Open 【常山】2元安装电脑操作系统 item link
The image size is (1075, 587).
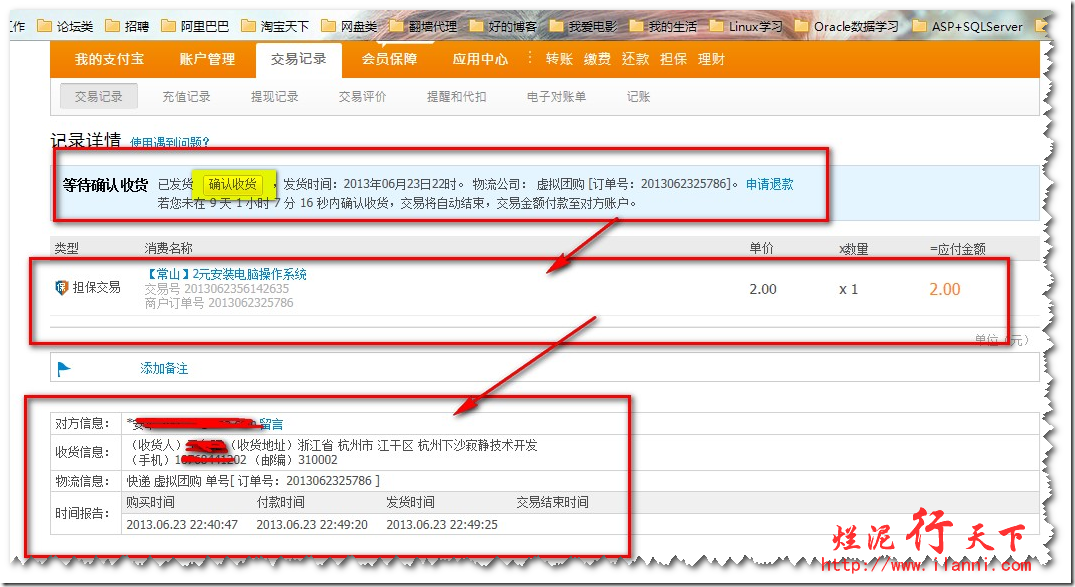coord(226,274)
